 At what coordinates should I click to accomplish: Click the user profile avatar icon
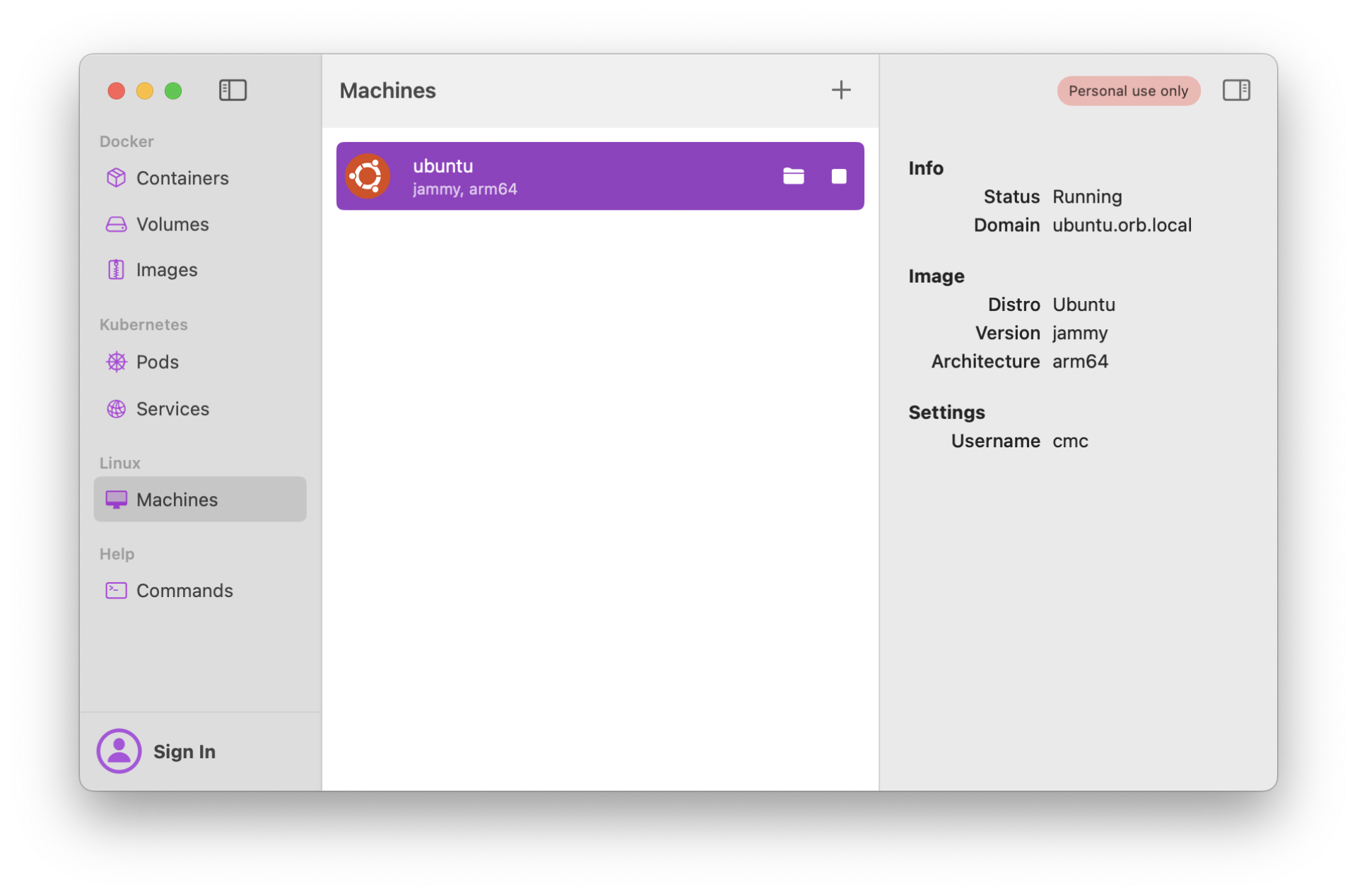(x=119, y=750)
